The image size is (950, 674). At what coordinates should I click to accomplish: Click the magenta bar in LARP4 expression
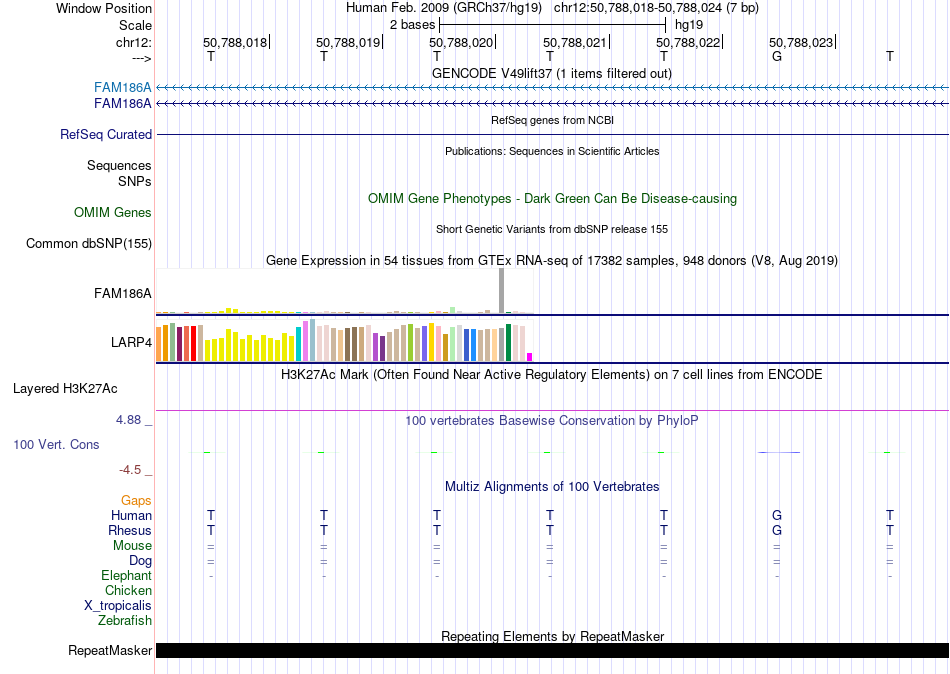tap(530, 357)
